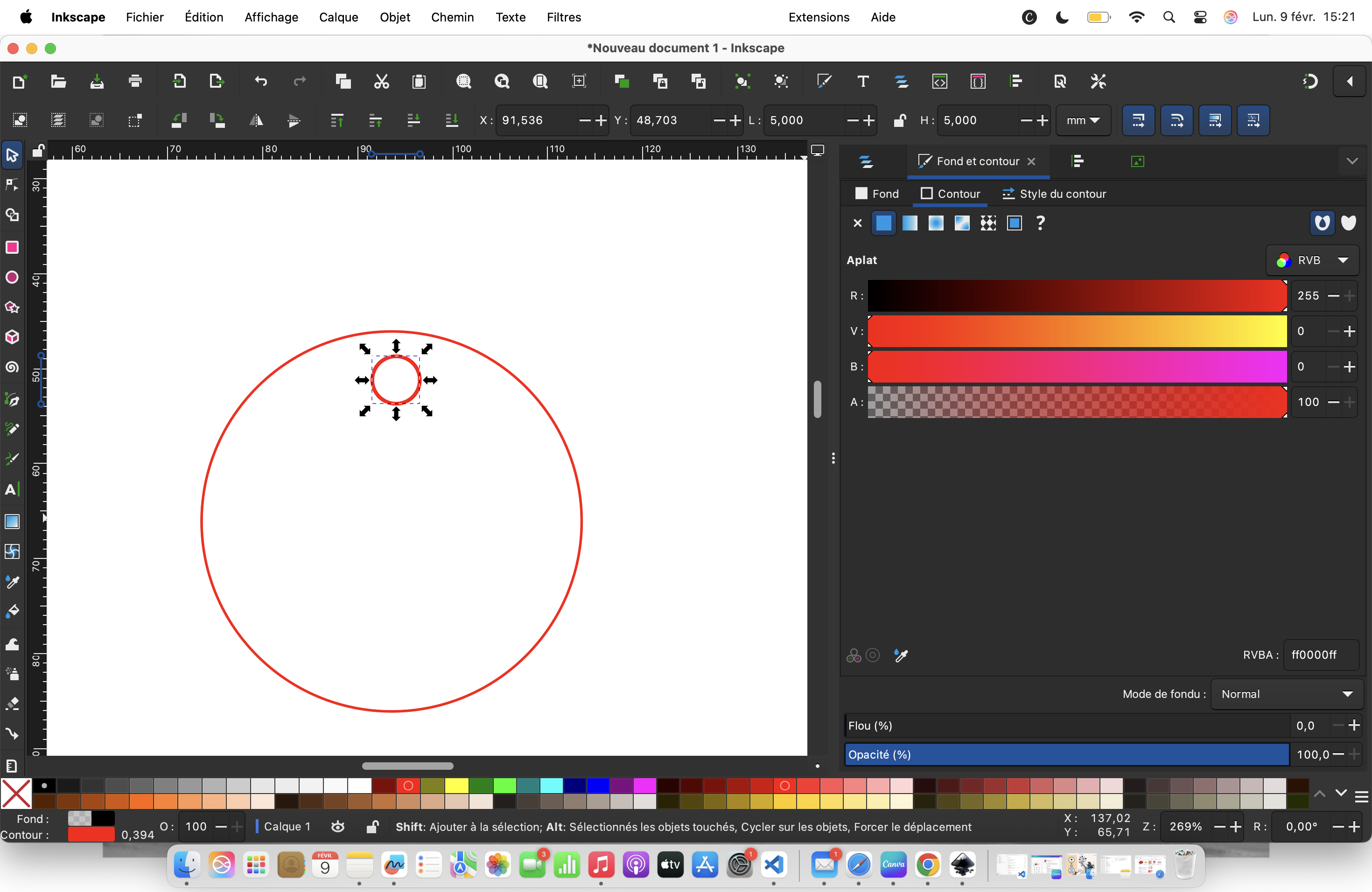Pick color with eyedropper in Fill panel
1372x892 pixels.
[x=901, y=655]
